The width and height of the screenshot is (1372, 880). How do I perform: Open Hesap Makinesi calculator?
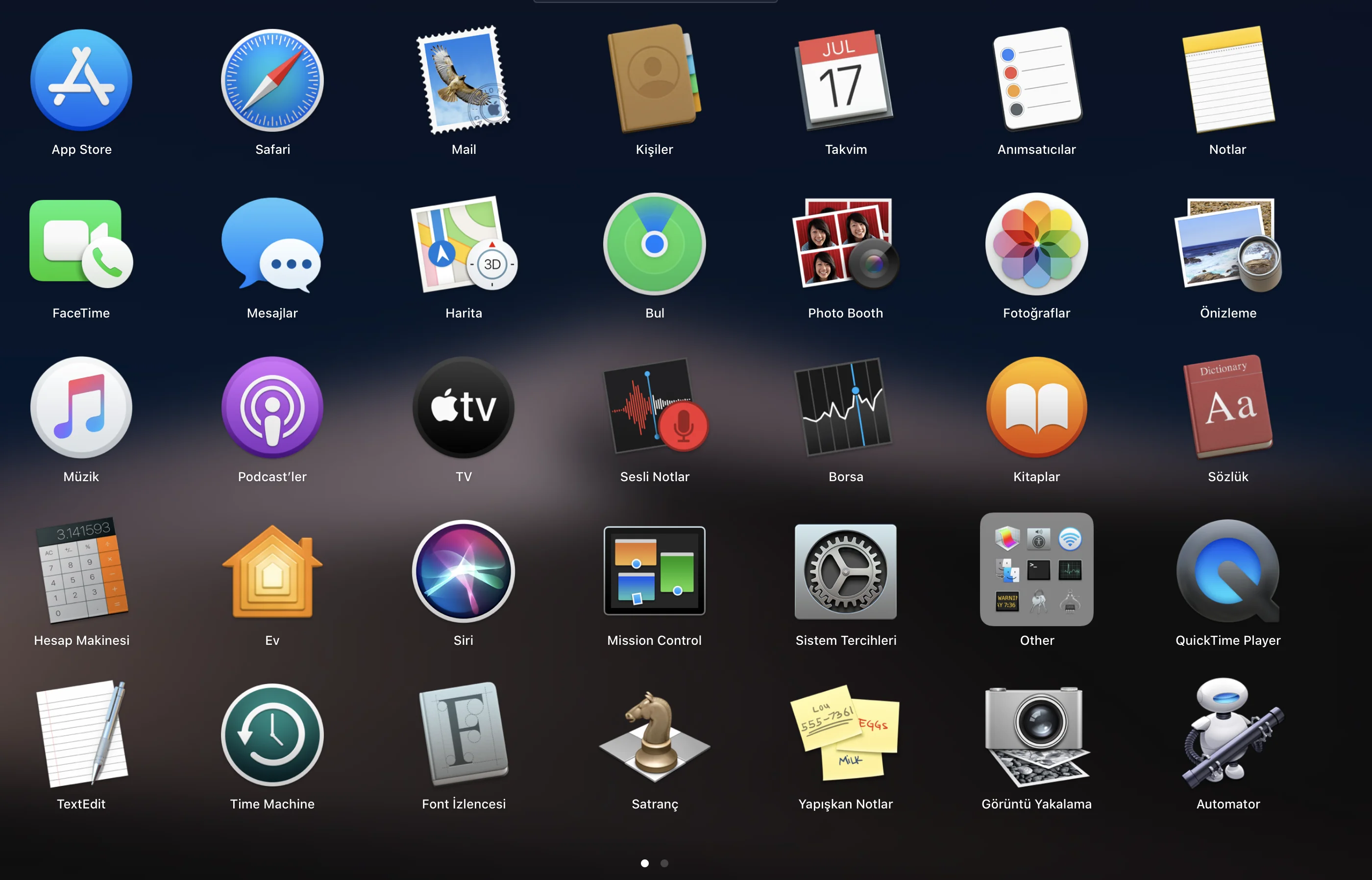click(81, 571)
